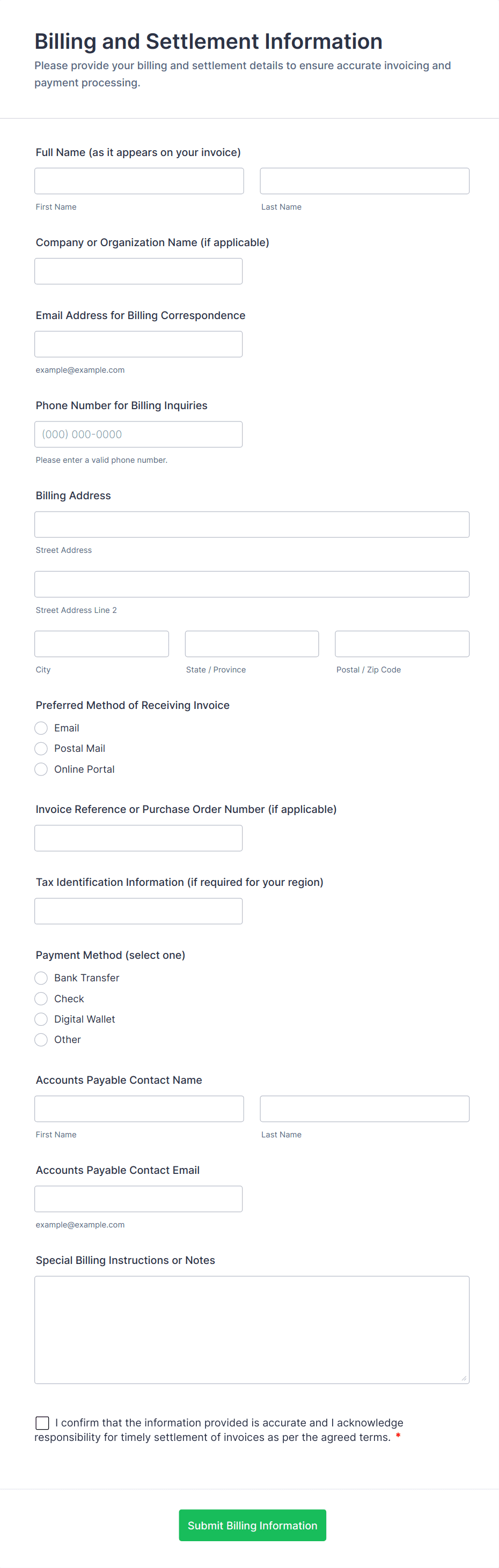Focus the Full Name last name field
The height and width of the screenshot is (1568, 499).
pos(364,181)
